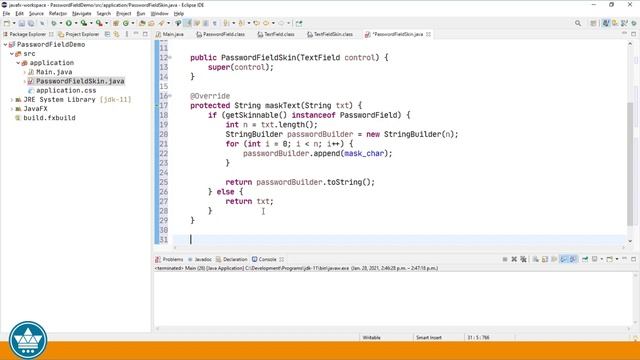The height and width of the screenshot is (360, 640).
Task: Maximize the Console panel
Action: 633,259
